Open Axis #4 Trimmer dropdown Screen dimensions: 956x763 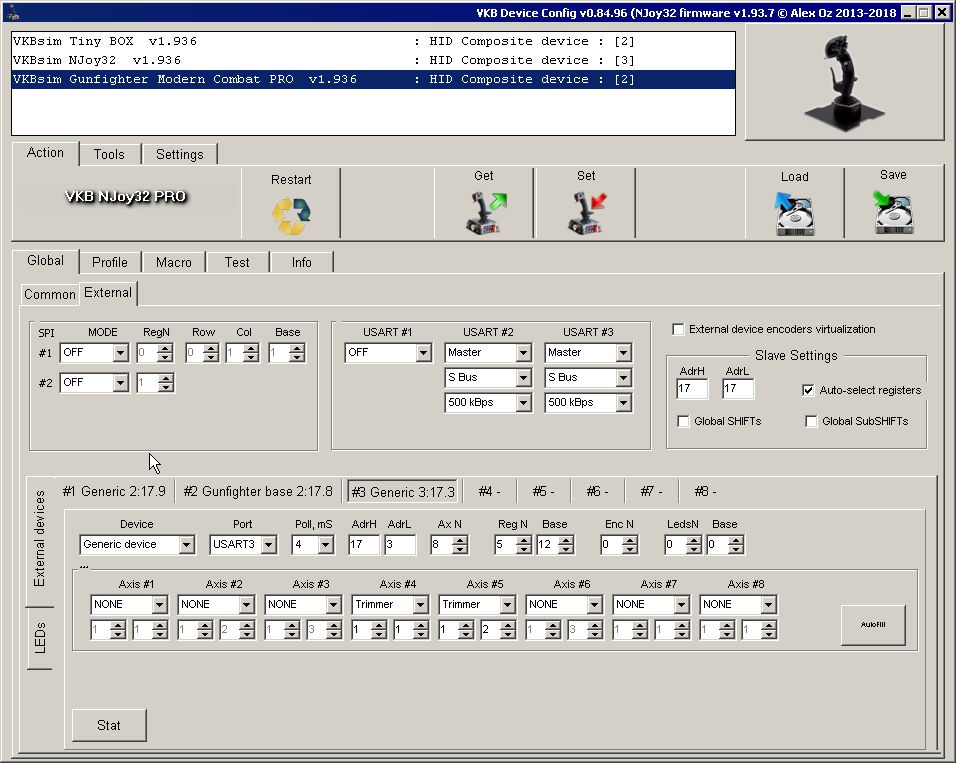tap(420, 604)
